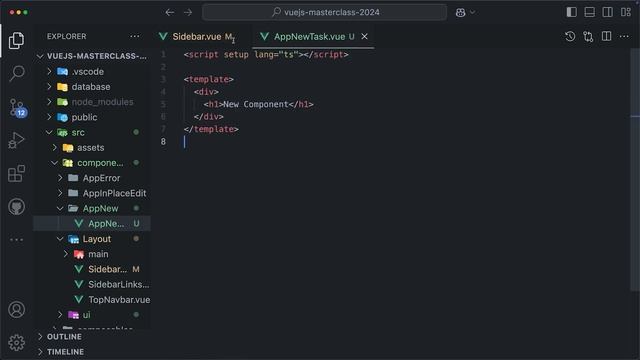
Task: Toggle the primary side bar layout icon
Action: tap(571, 12)
